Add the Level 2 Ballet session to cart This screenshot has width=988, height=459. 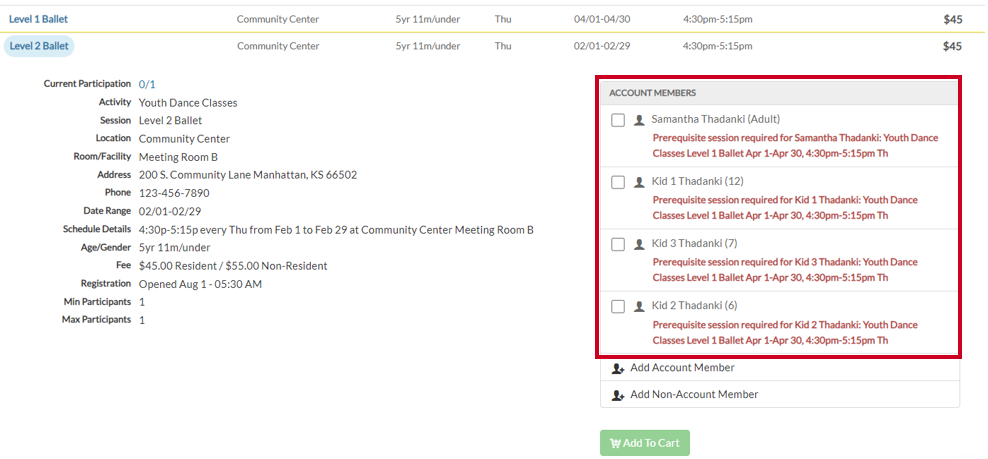tap(645, 443)
